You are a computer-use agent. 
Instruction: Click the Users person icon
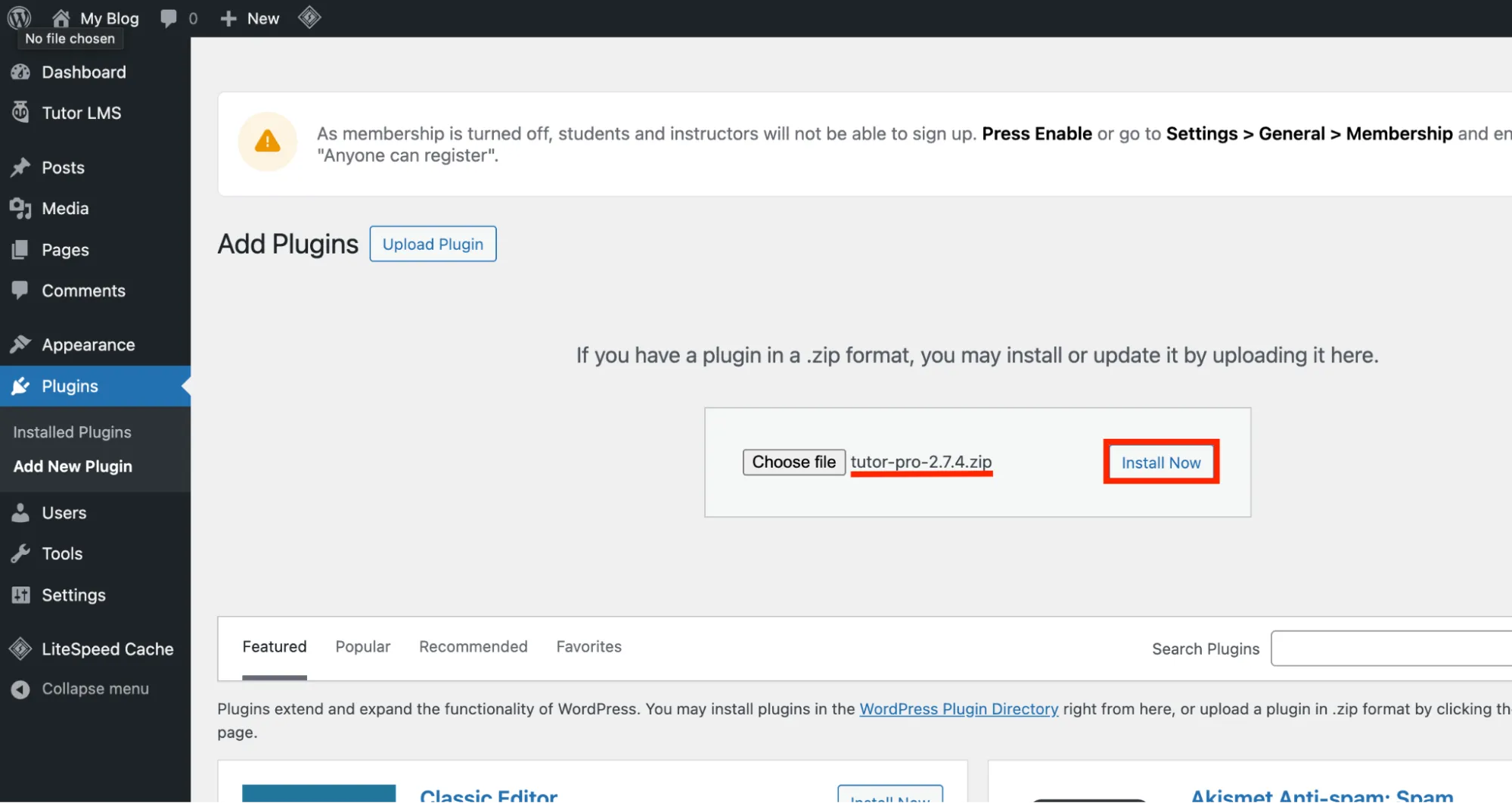click(20, 512)
